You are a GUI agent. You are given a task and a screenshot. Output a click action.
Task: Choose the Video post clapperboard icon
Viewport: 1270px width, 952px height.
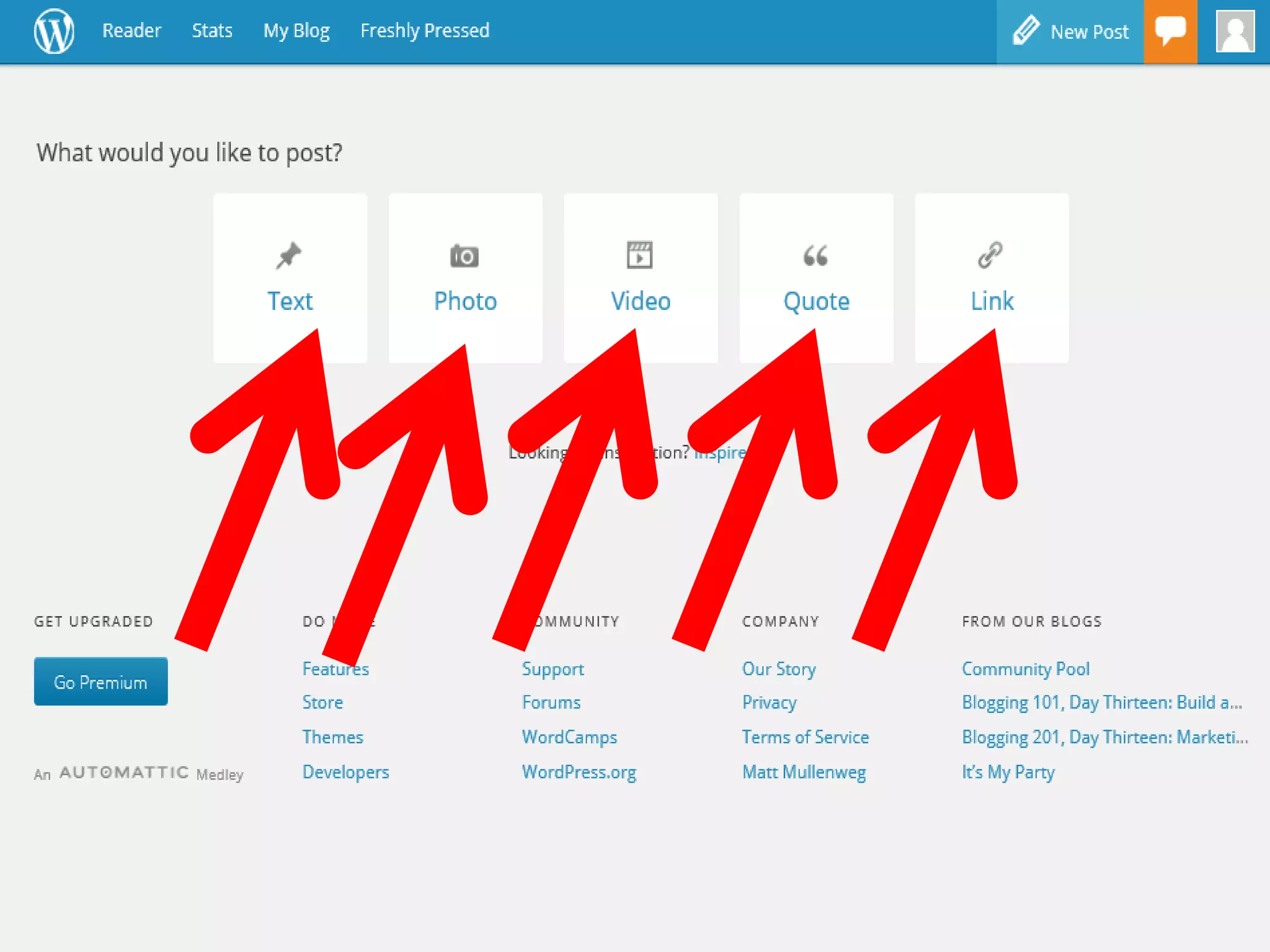640,255
